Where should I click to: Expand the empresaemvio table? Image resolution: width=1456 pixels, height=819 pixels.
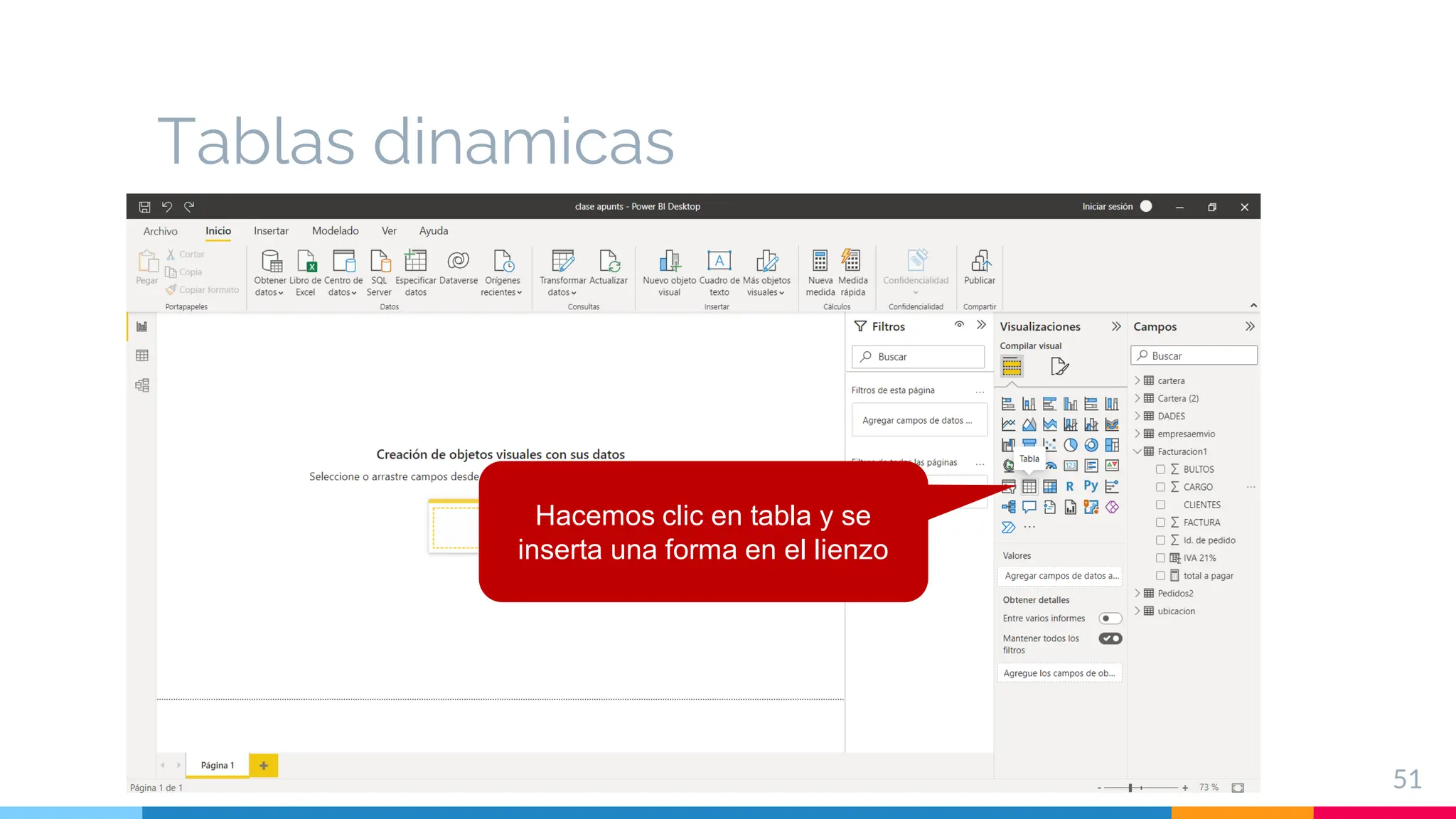point(1137,434)
